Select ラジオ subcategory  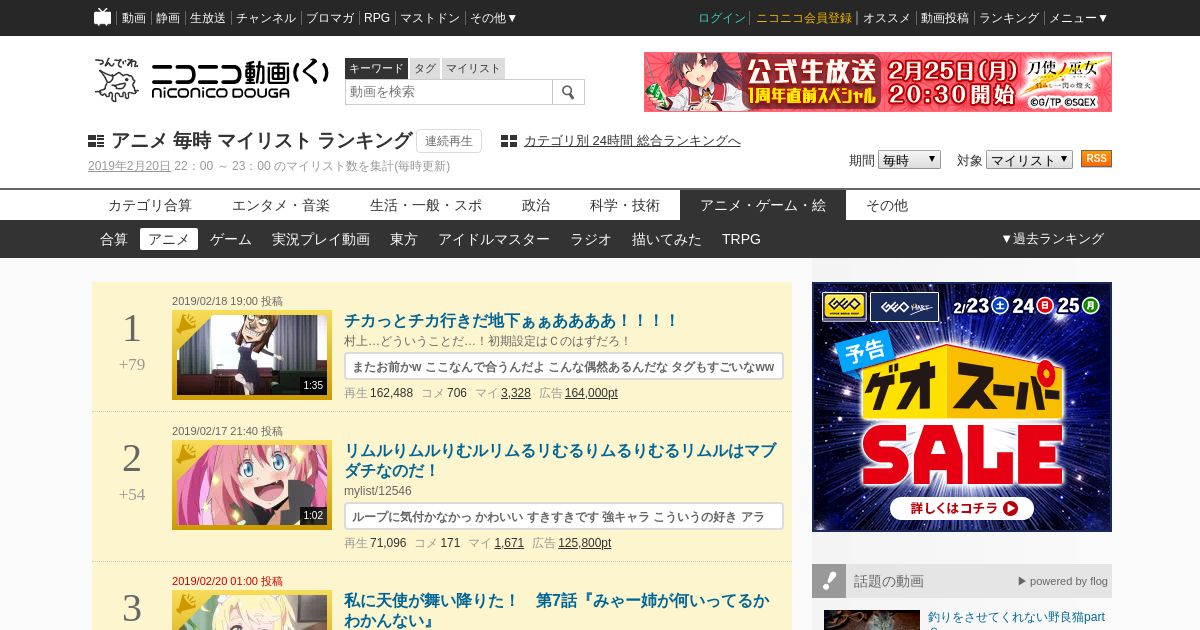pyautogui.click(x=591, y=239)
